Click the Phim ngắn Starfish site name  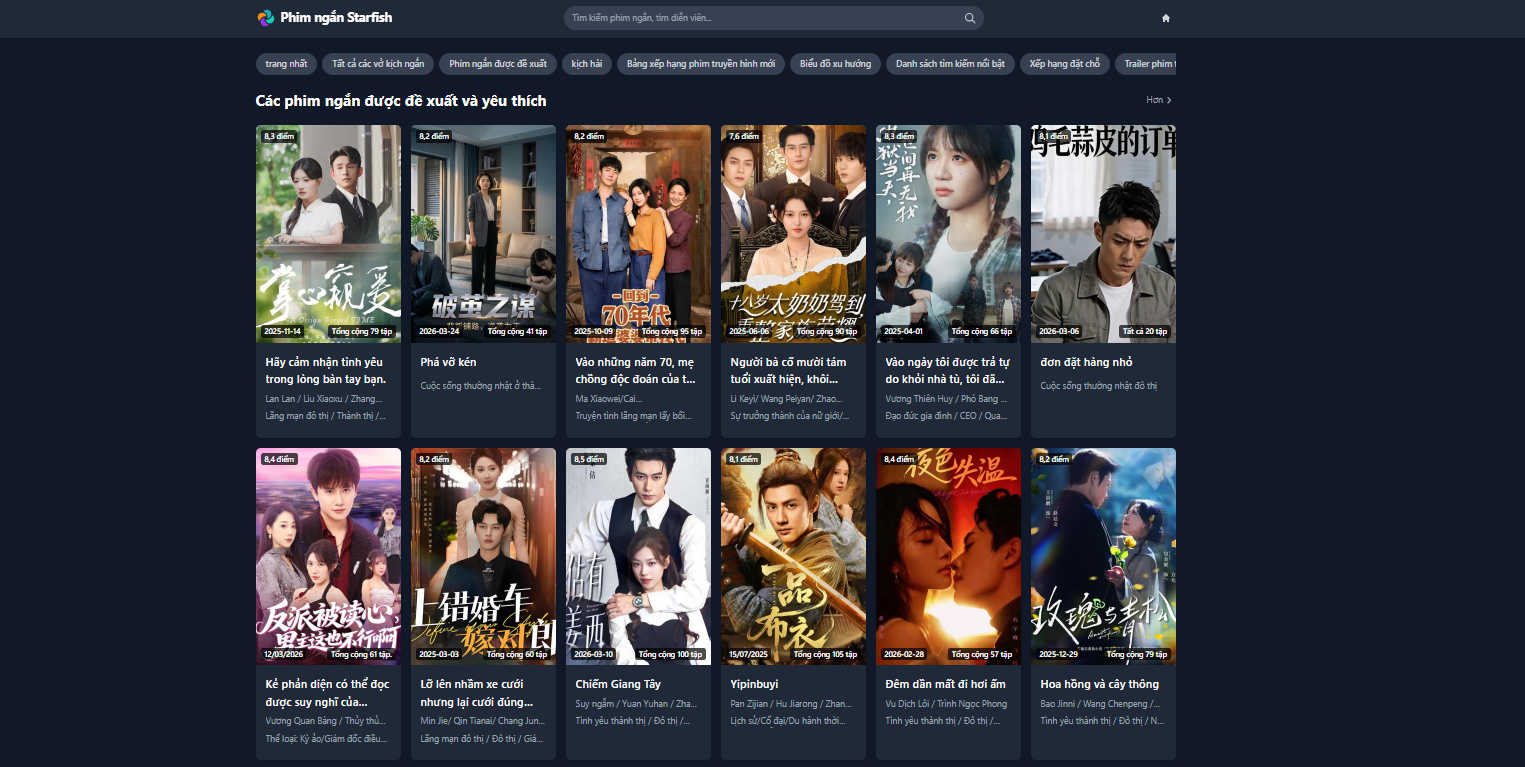tap(336, 18)
